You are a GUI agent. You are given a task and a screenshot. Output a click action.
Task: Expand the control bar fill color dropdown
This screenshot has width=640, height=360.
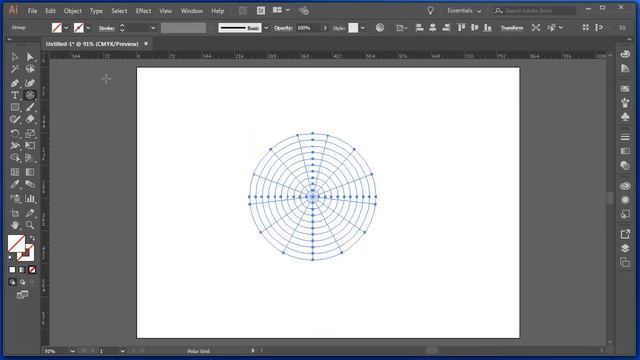tap(66, 28)
